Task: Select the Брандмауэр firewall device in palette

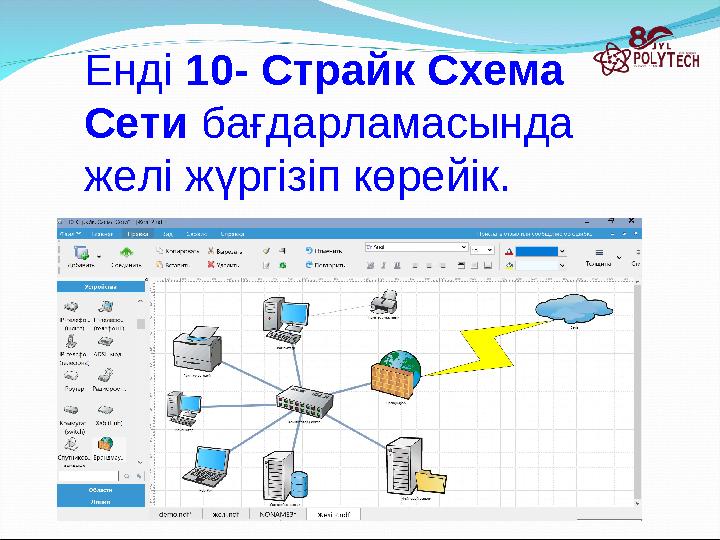Action: pyautogui.click(x=107, y=449)
